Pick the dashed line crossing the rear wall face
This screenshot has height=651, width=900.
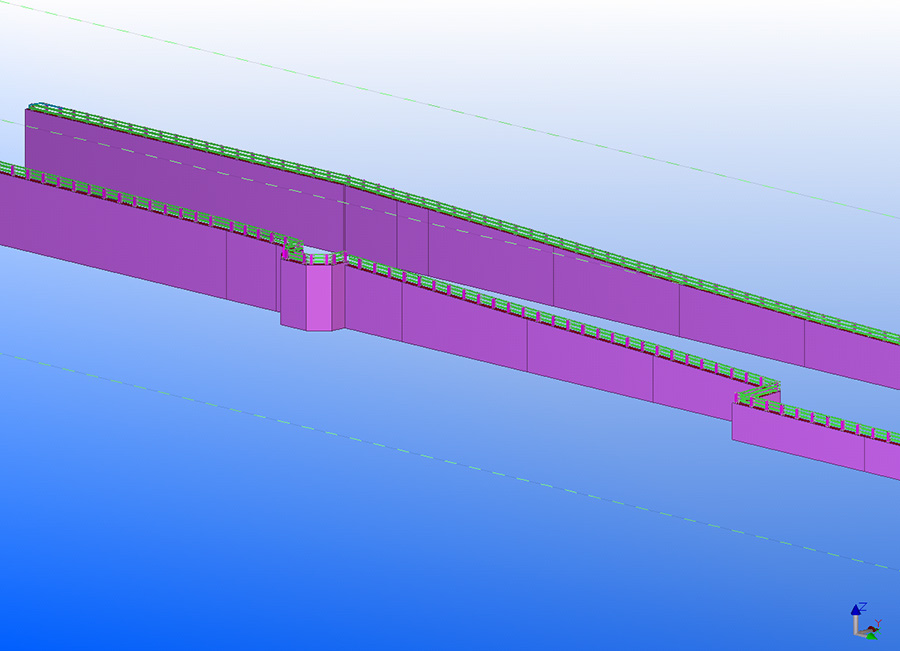click(200, 167)
